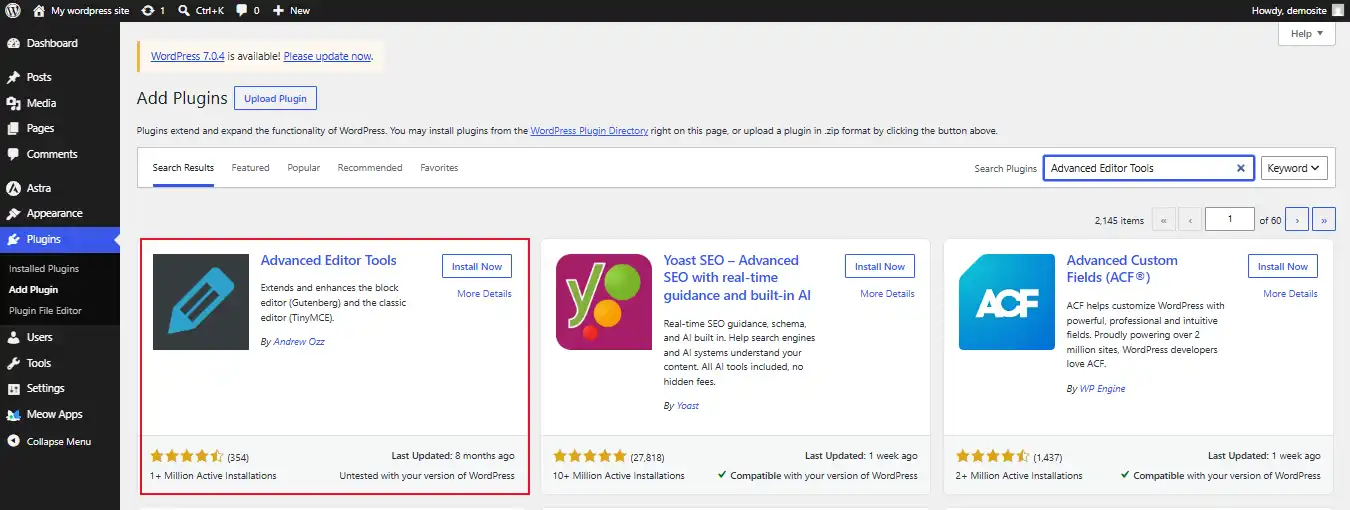Click the 2,145 items count text
Viewport: 1350px width, 510px height.
pos(1119,221)
